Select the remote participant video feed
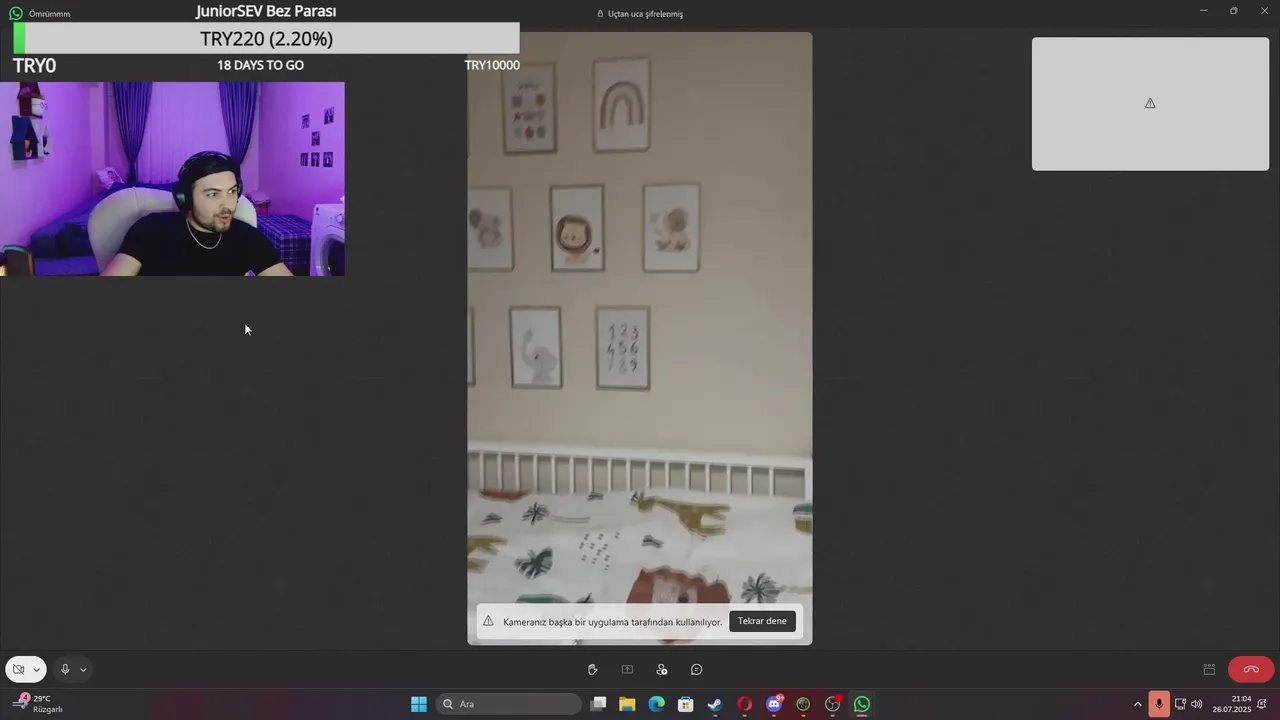This screenshot has height=720, width=1280. [640, 338]
